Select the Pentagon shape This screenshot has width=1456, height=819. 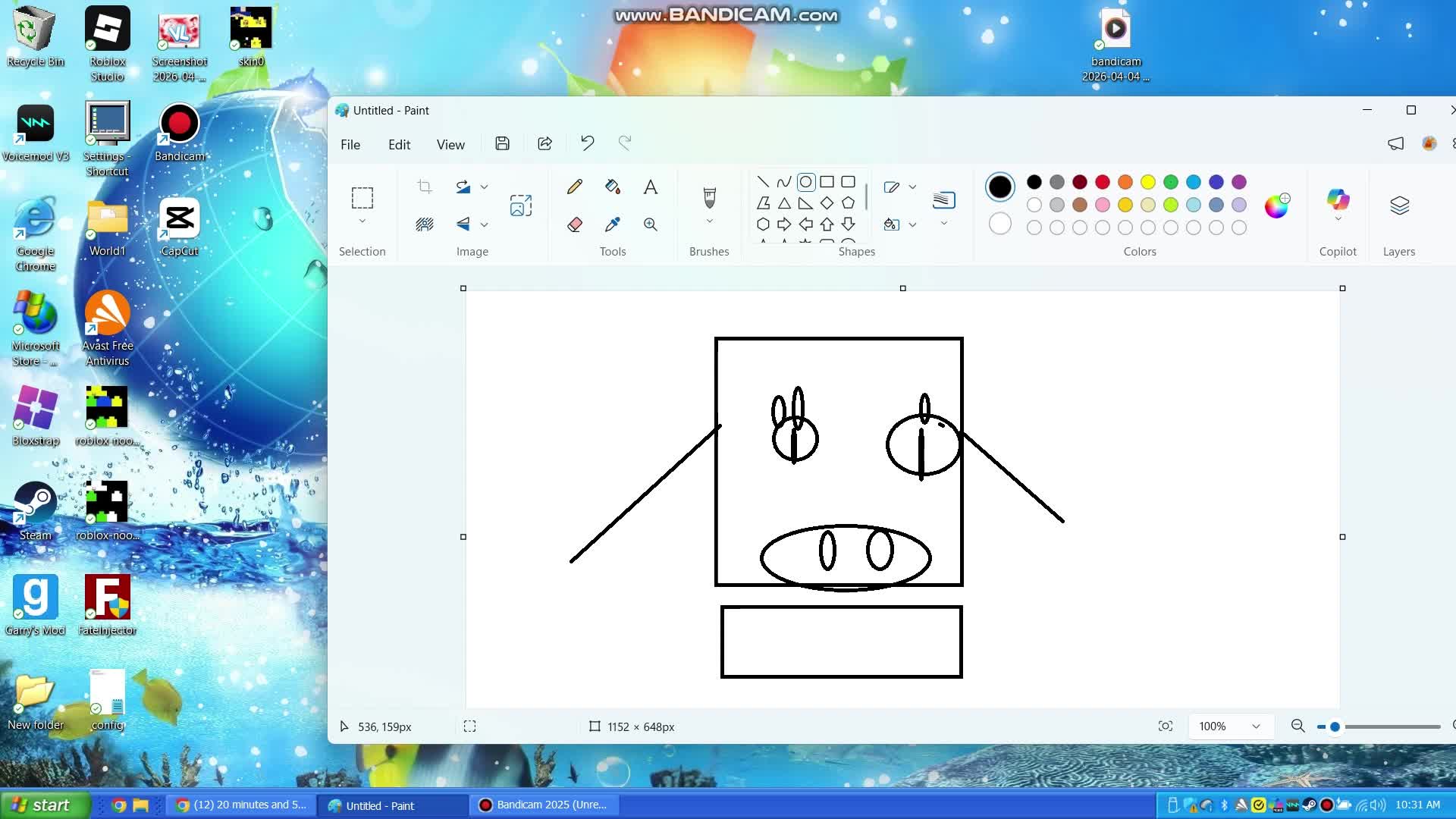click(849, 202)
